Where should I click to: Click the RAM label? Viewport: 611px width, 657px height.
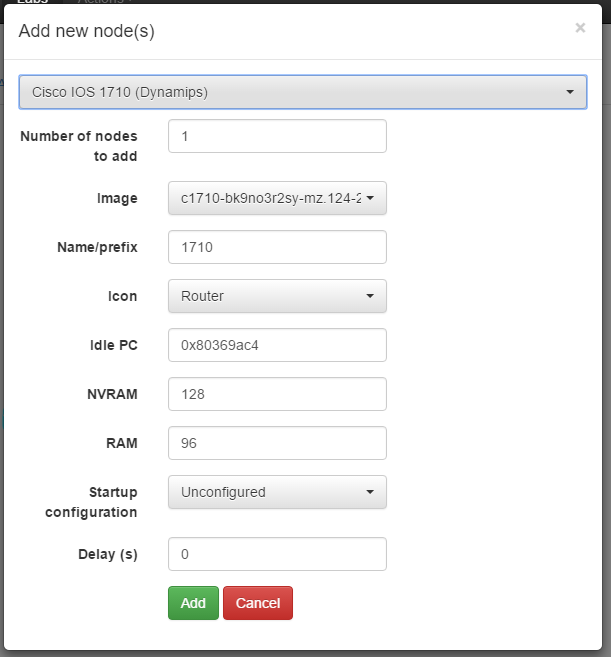pos(122,443)
